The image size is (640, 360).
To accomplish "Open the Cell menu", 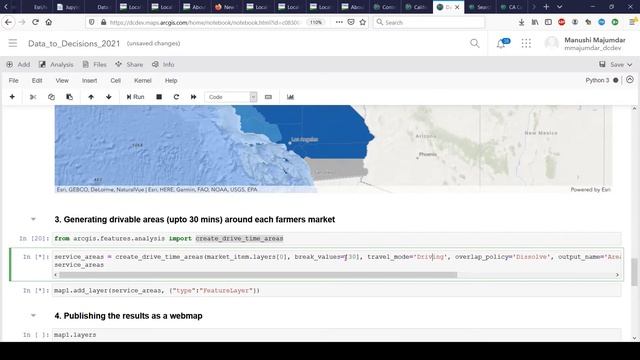I will pyautogui.click(x=116, y=81).
